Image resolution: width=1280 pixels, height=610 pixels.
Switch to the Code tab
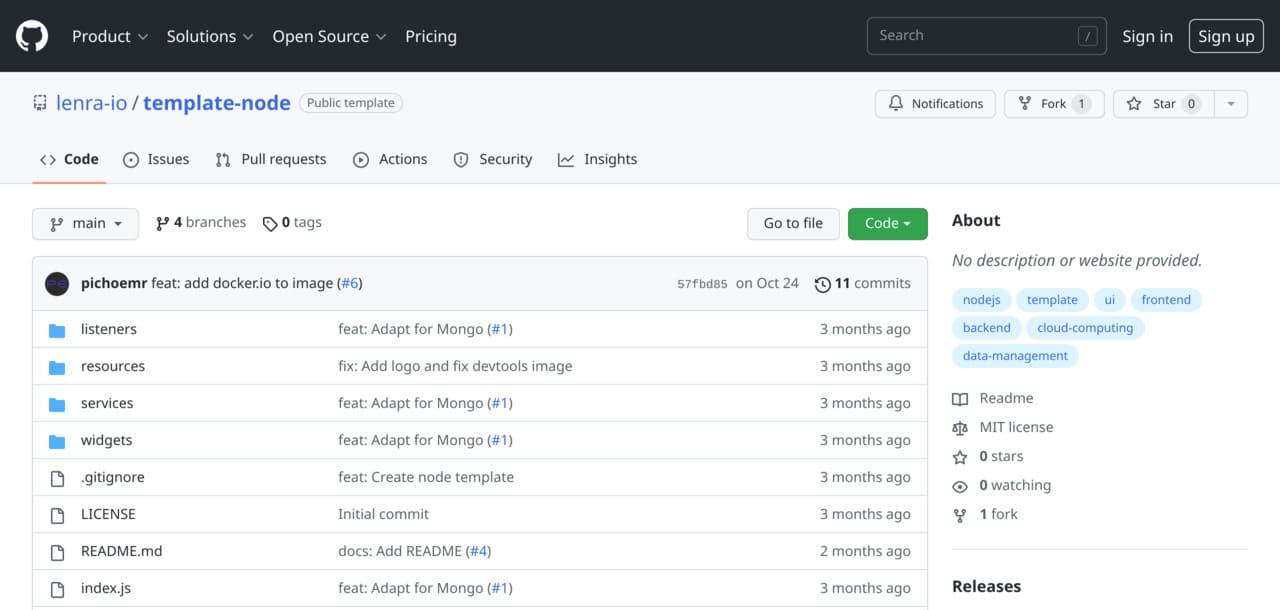tap(69, 159)
